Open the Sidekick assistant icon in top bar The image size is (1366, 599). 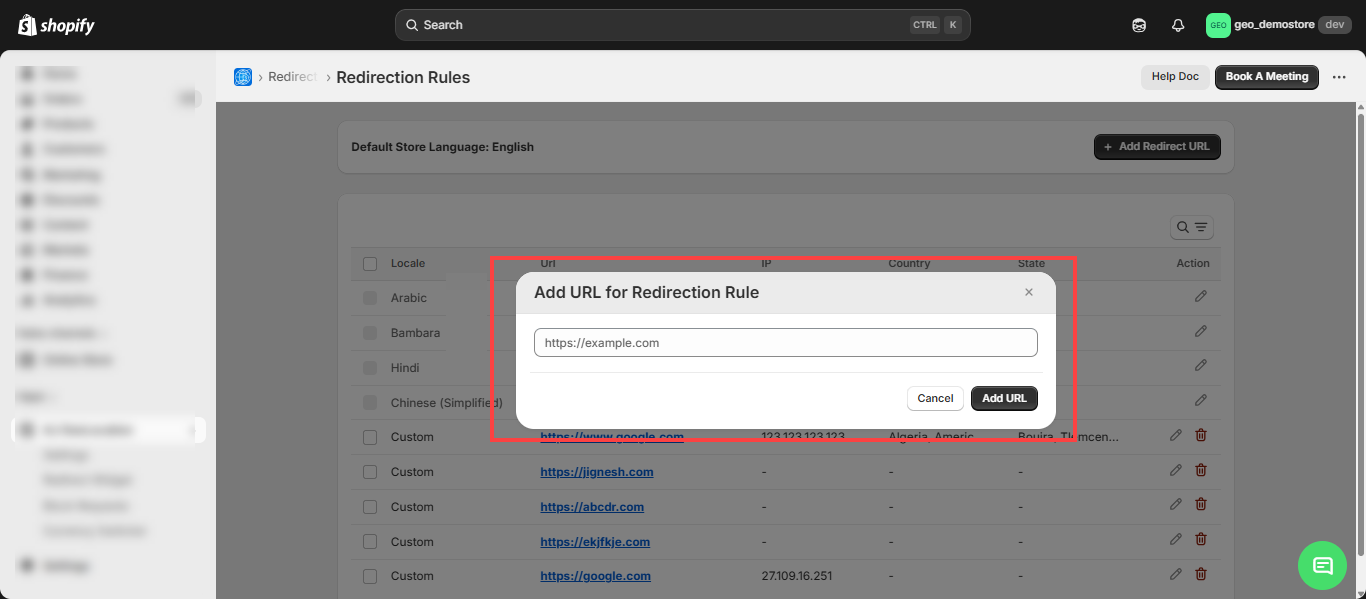click(1139, 25)
